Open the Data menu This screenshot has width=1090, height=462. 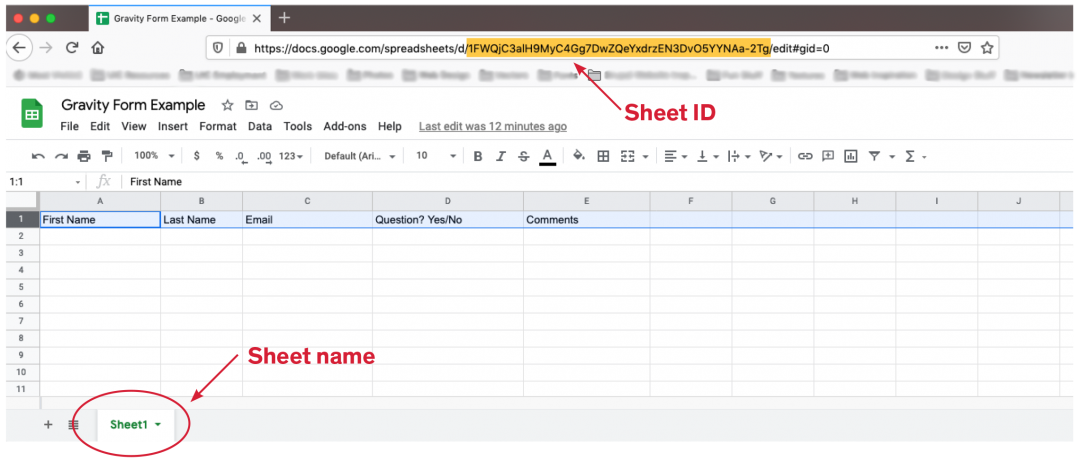tap(260, 126)
